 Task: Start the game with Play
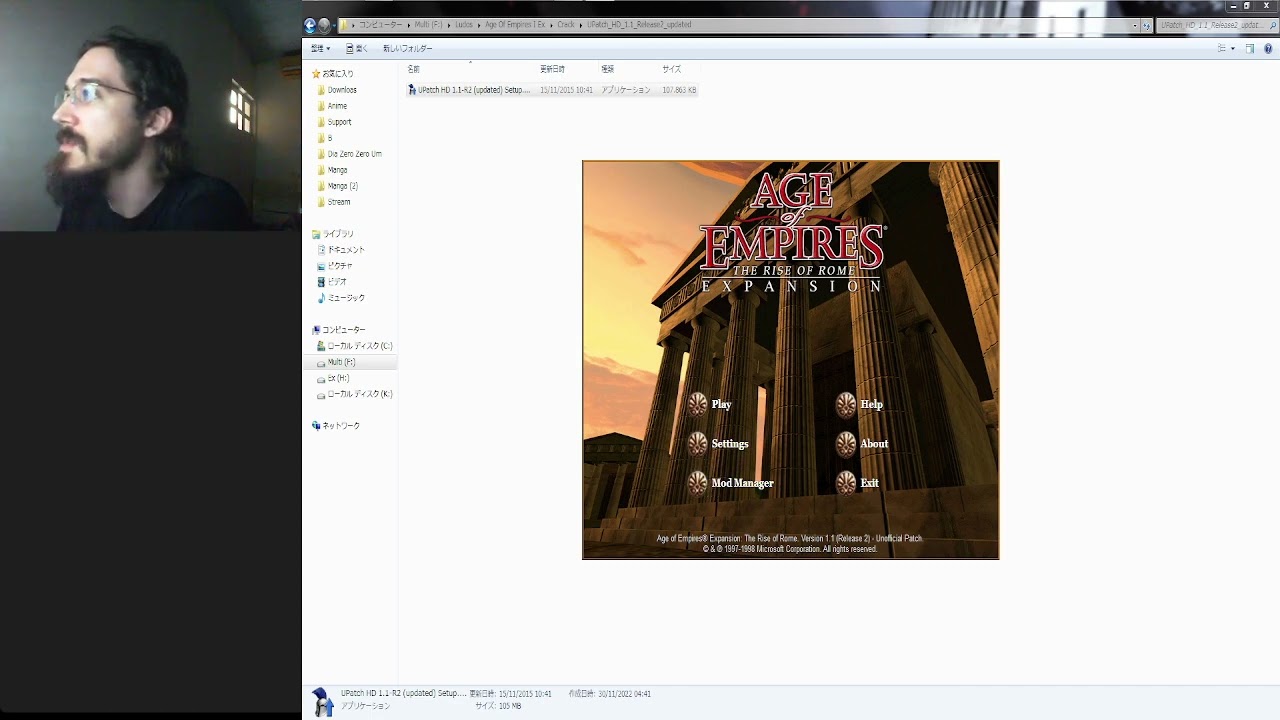click(x=721, y=404)
